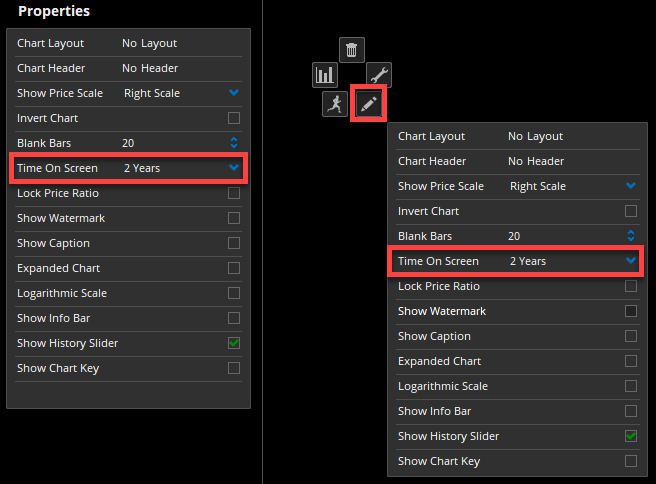Open the bar chart icon
The image size is (656, 484).
[325, 75]
